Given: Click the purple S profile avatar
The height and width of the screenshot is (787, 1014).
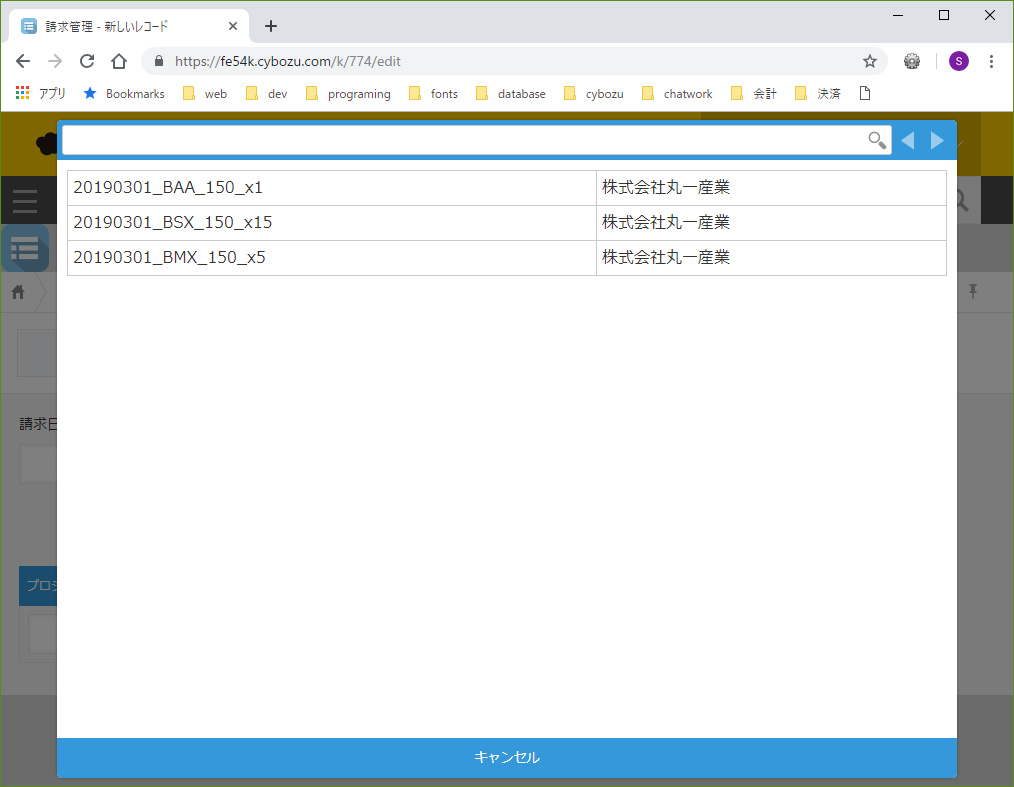Looking at the screenshot, I should 958,61.
